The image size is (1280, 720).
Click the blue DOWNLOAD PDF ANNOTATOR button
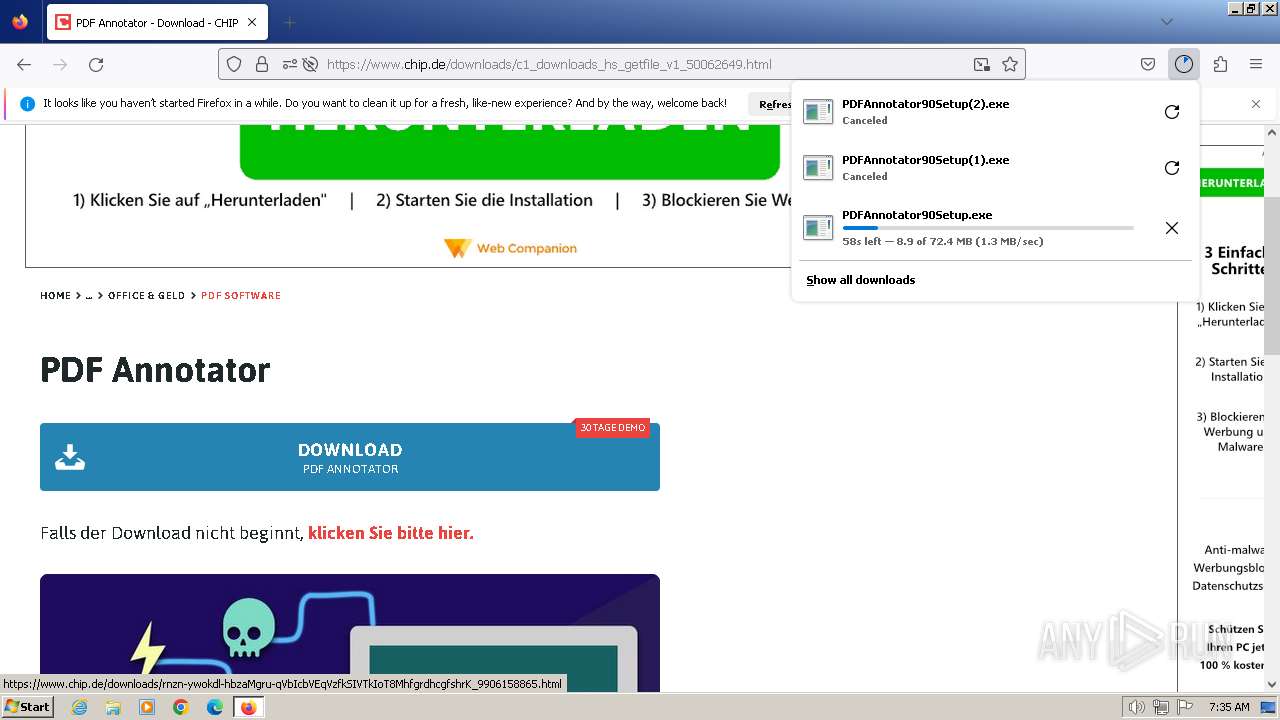click(350, 457)
